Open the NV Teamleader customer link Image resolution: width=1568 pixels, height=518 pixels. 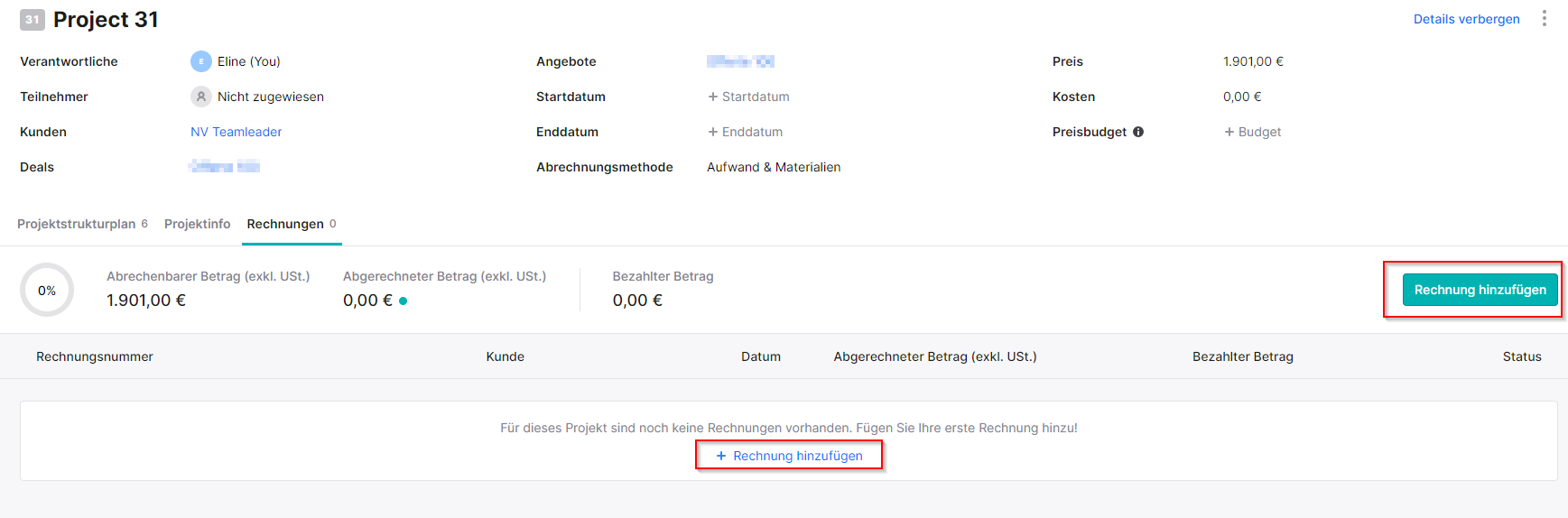pos(236,132)
